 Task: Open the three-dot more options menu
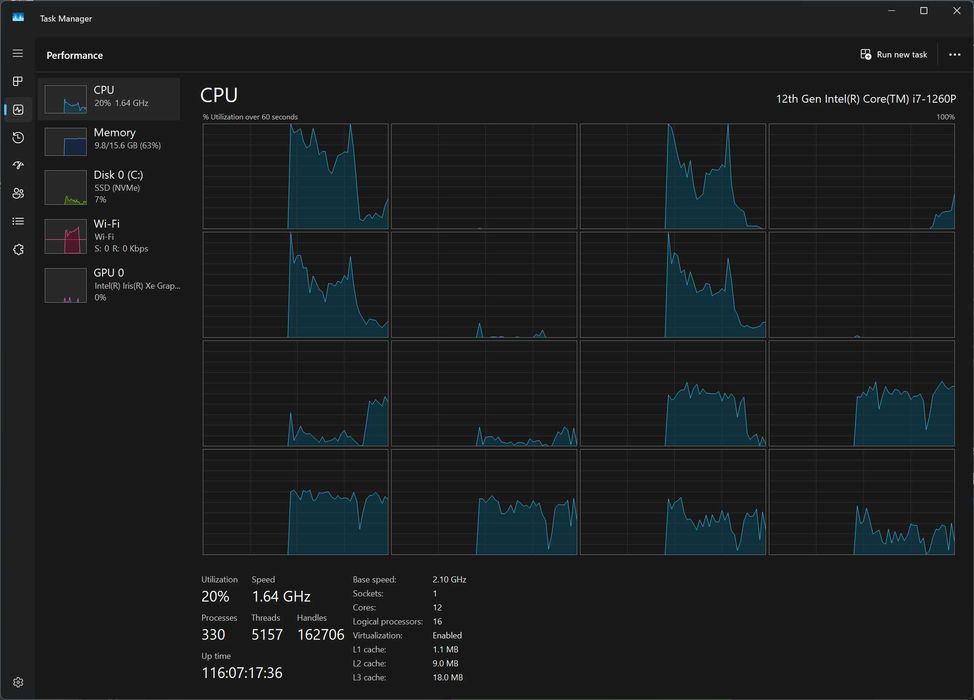coord(954,55)
